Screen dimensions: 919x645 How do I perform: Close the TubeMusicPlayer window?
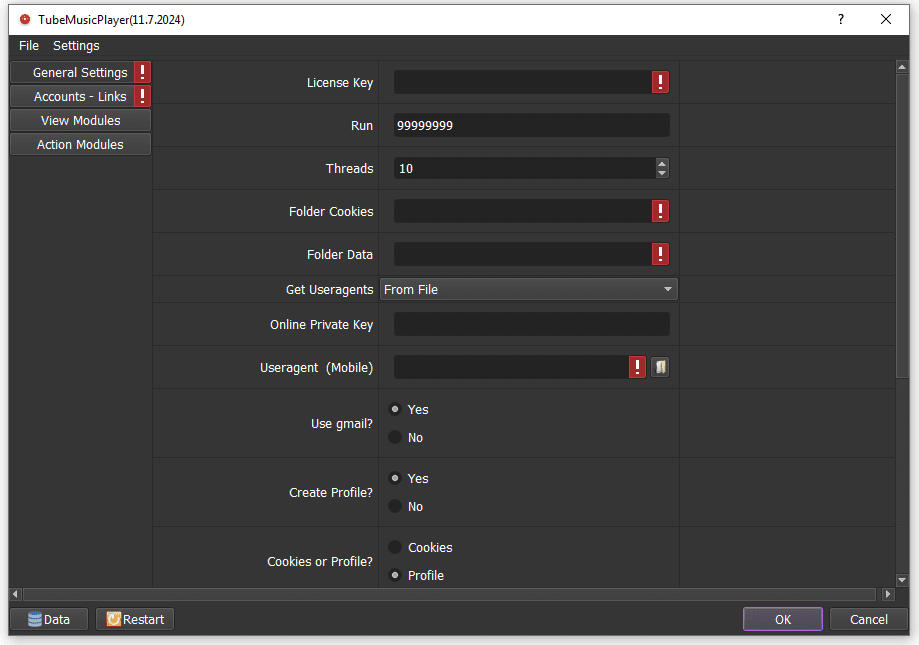point(886,19)
